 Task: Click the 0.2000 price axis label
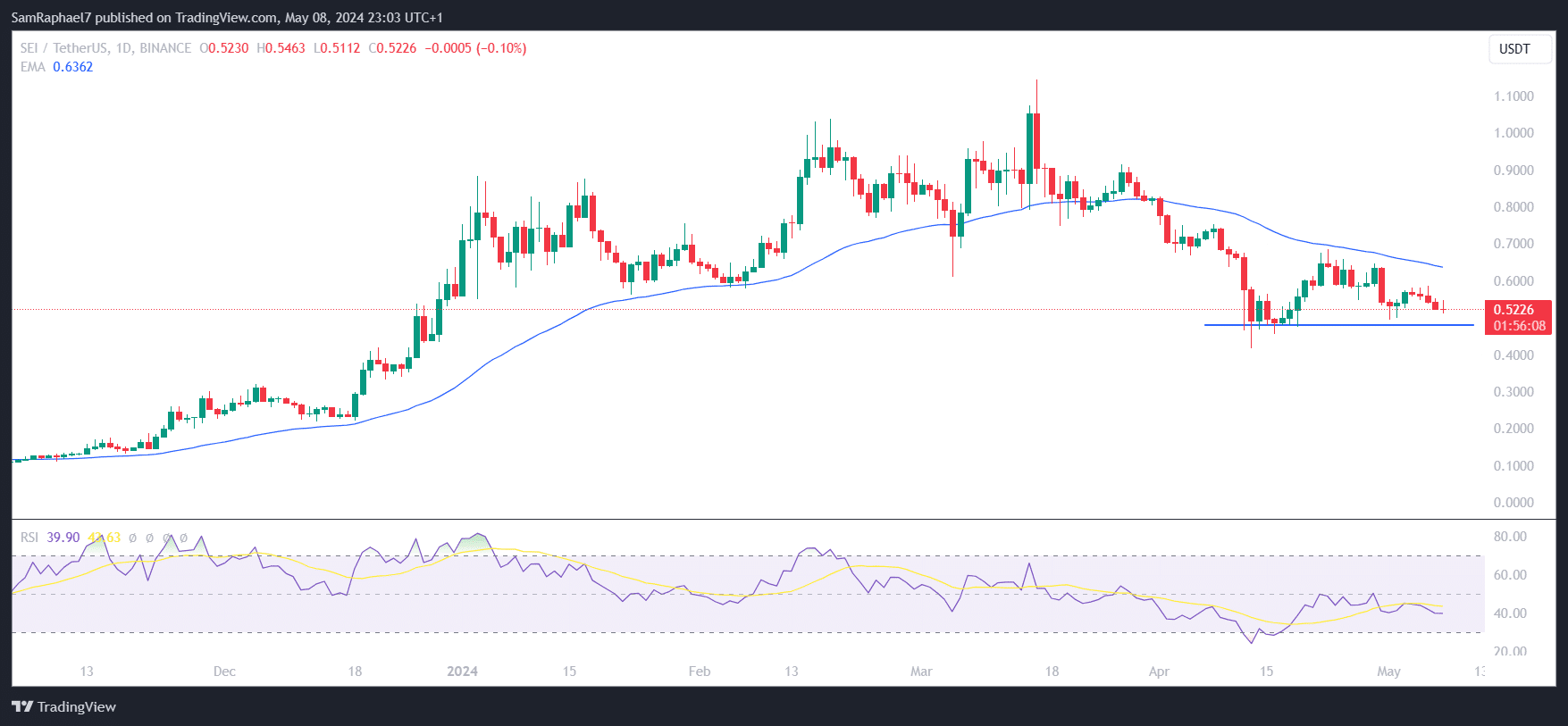click(x=1513, y=429)
